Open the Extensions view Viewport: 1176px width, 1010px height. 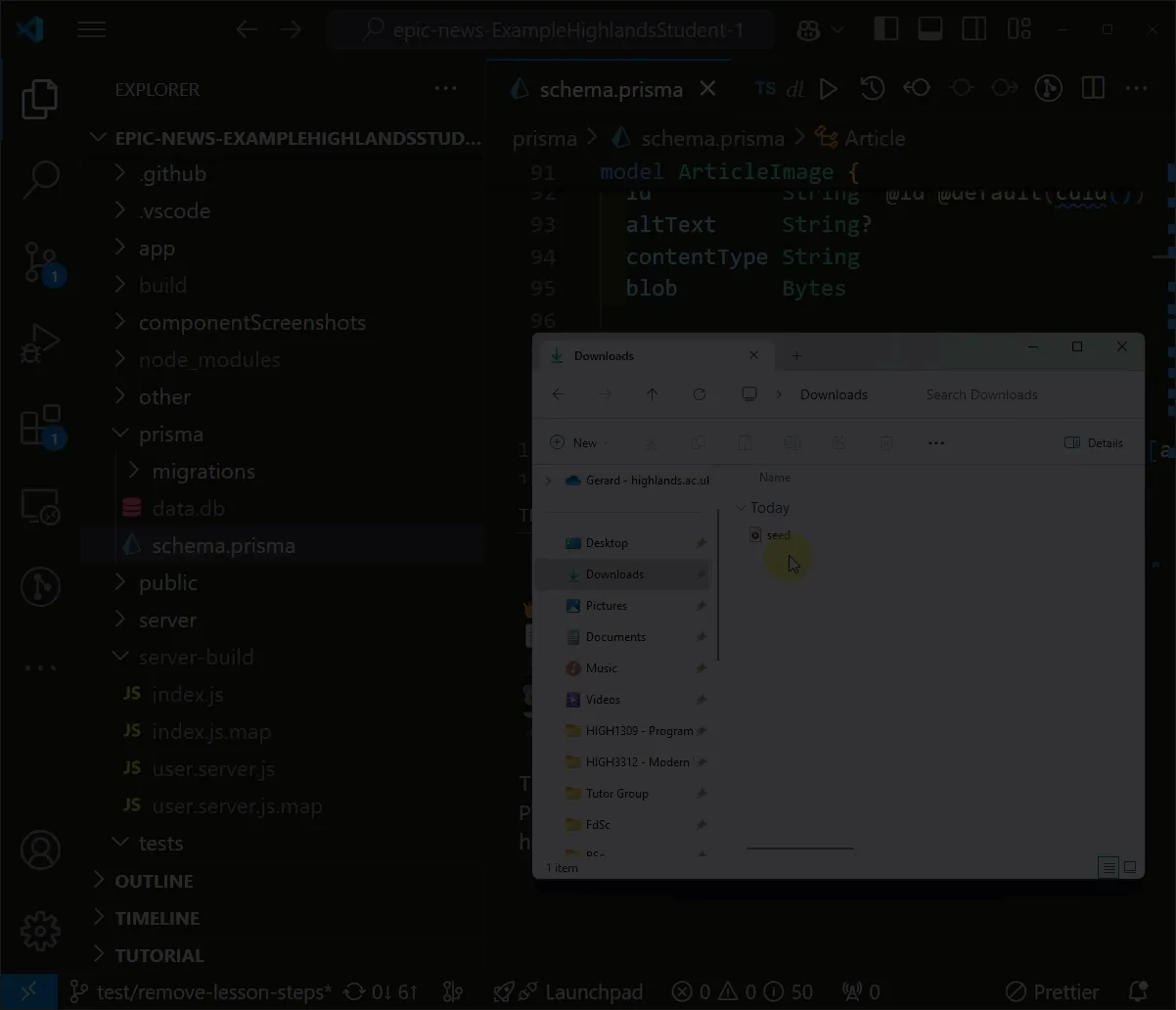coord(40,427)
